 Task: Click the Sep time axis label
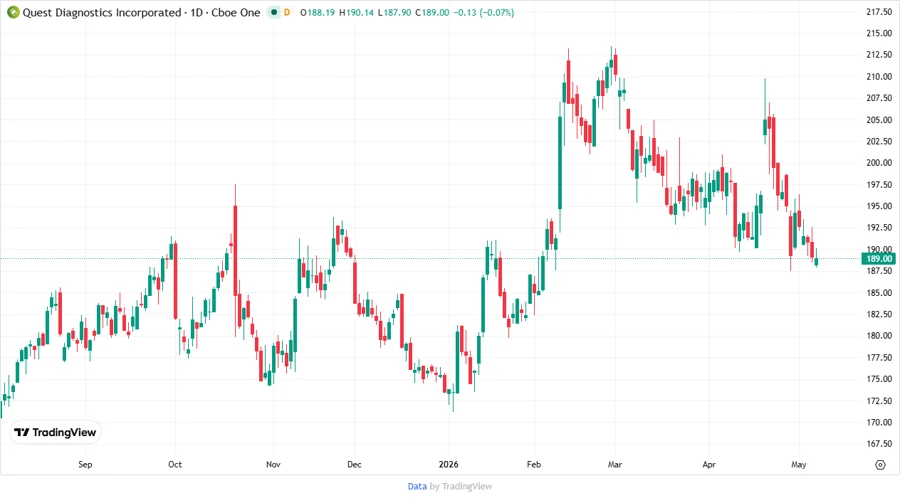coord(85,465)
